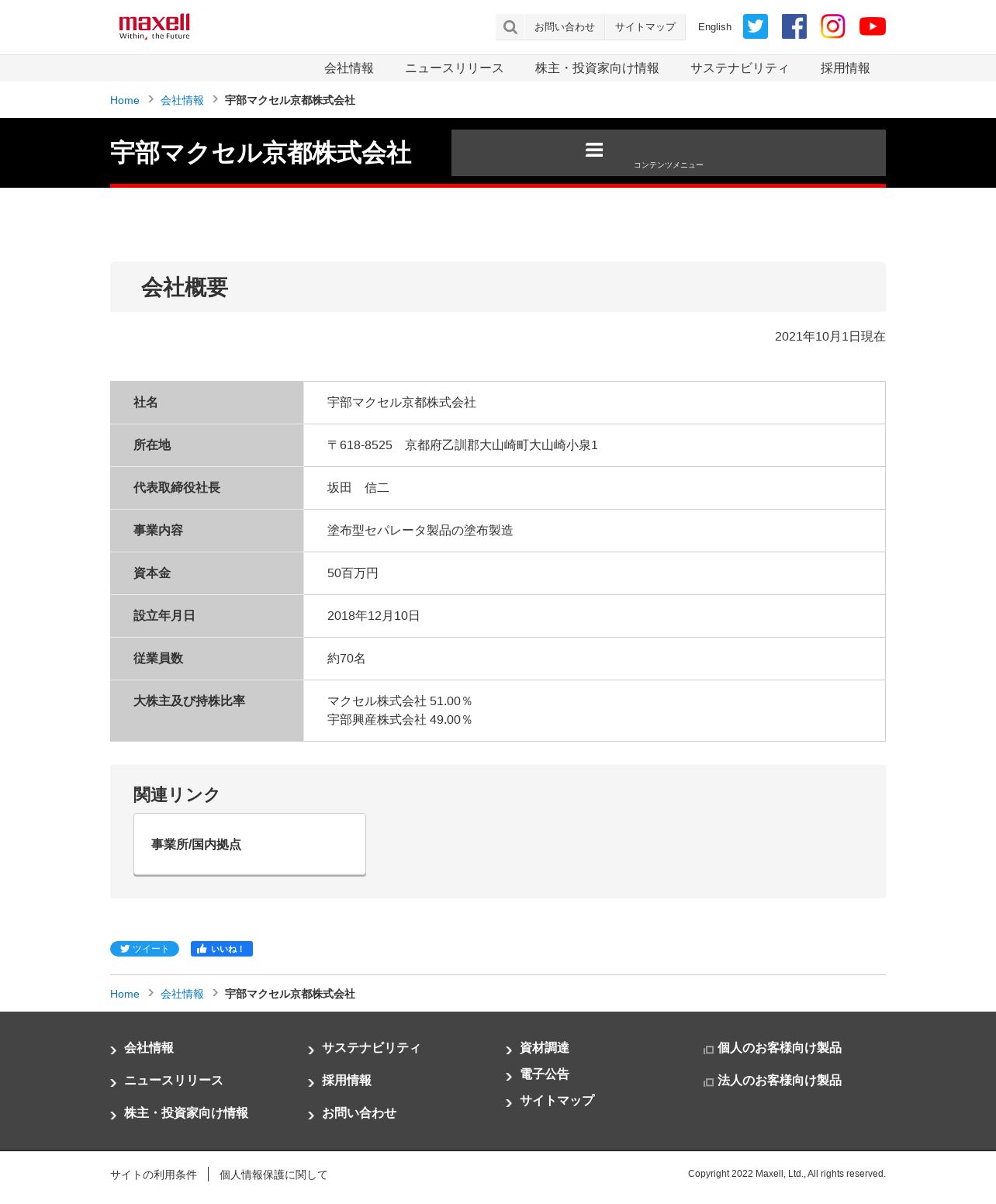The height and width of the screenshot is (1204, 996).
Task: Open 採用情報 in main navigation
Action: (x=846, y=68)
